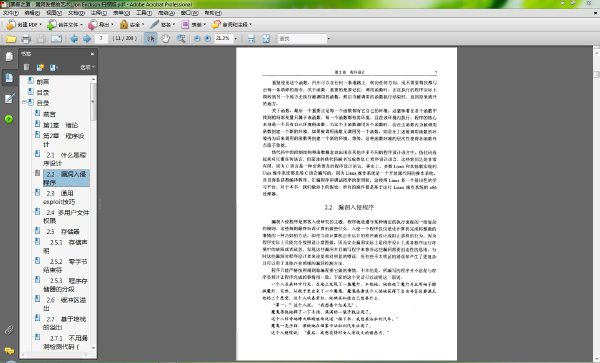Open the 创建 PDF toolbar button
The height and width of the screenshot is (363, 600).
(24, 24)
